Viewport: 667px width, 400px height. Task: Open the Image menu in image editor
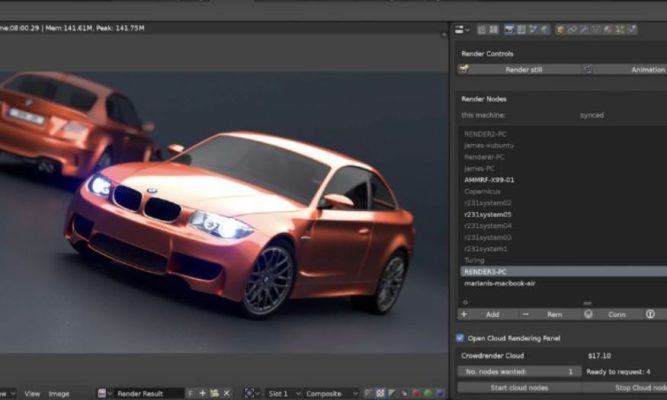pos(59,394)
